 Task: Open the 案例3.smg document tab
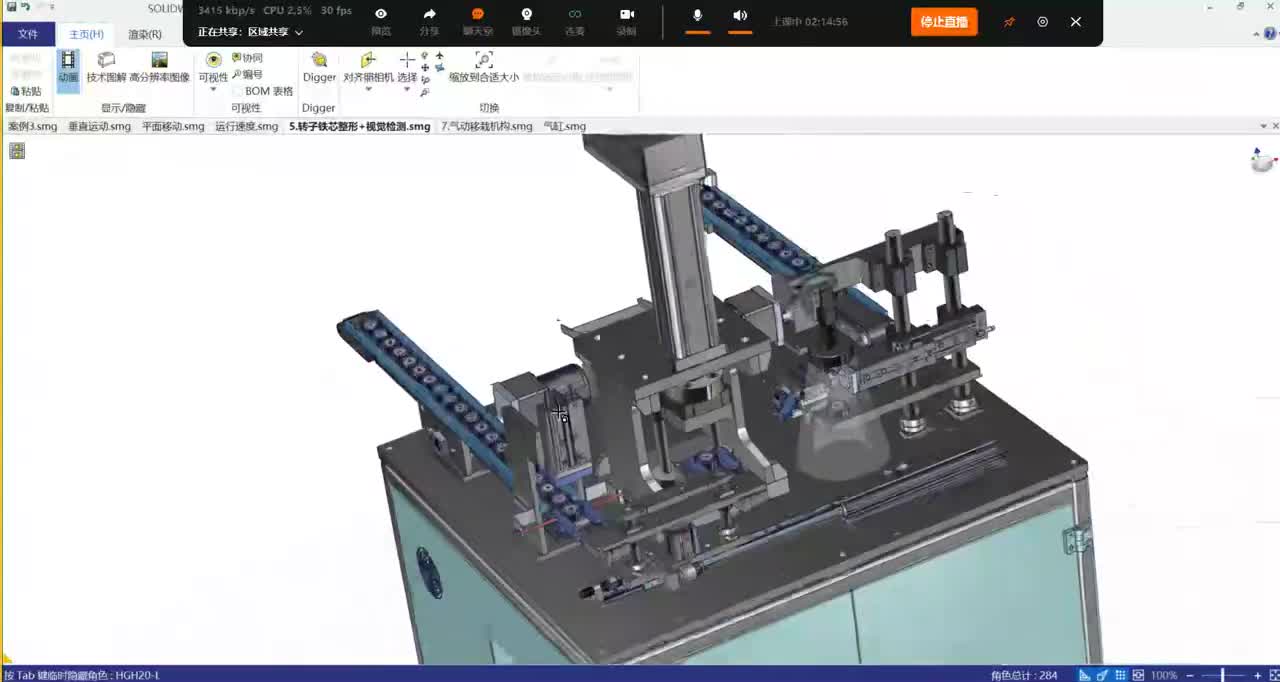(33, 126)
